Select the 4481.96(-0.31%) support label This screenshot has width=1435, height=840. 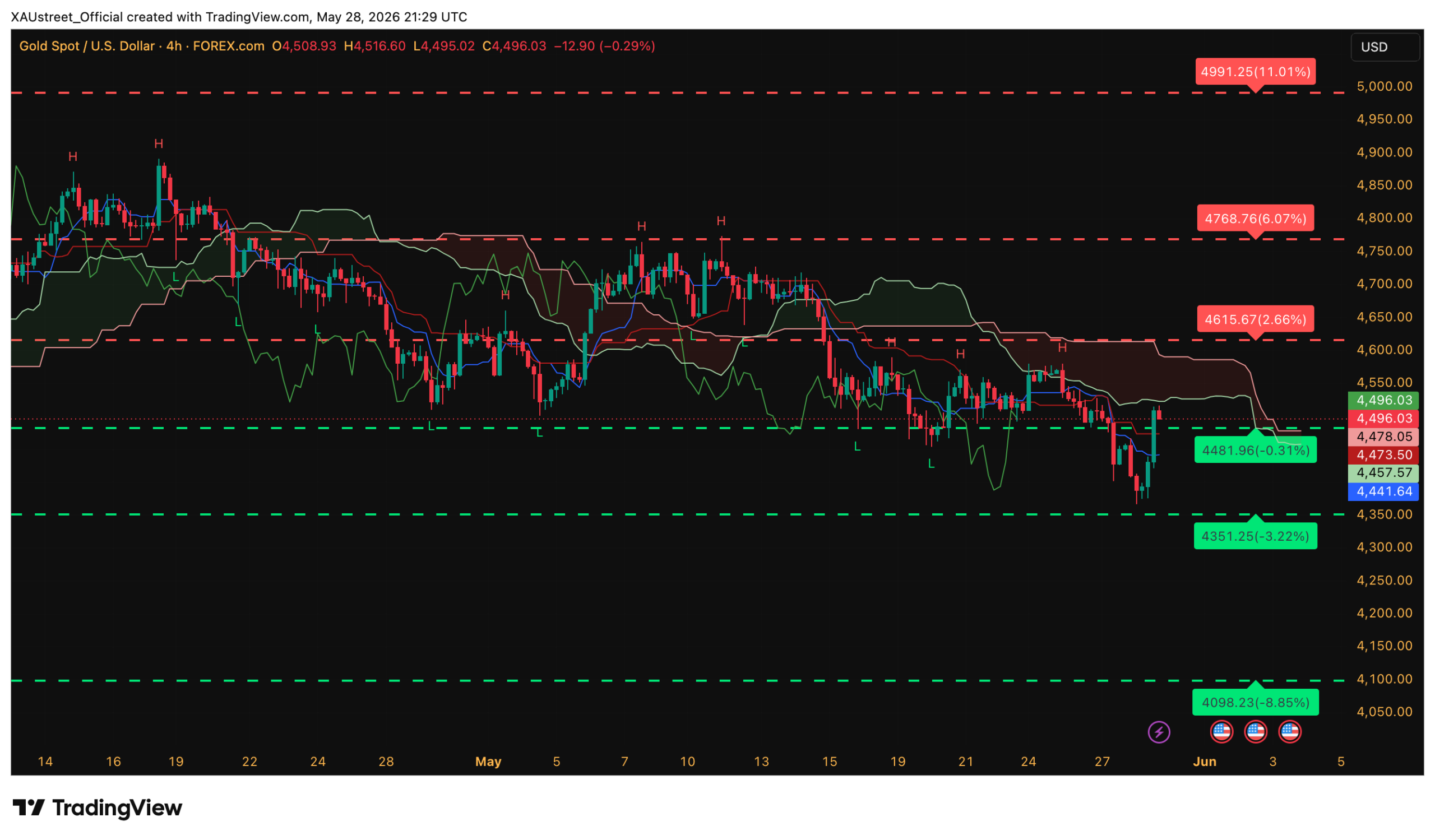coord(1256,450)
